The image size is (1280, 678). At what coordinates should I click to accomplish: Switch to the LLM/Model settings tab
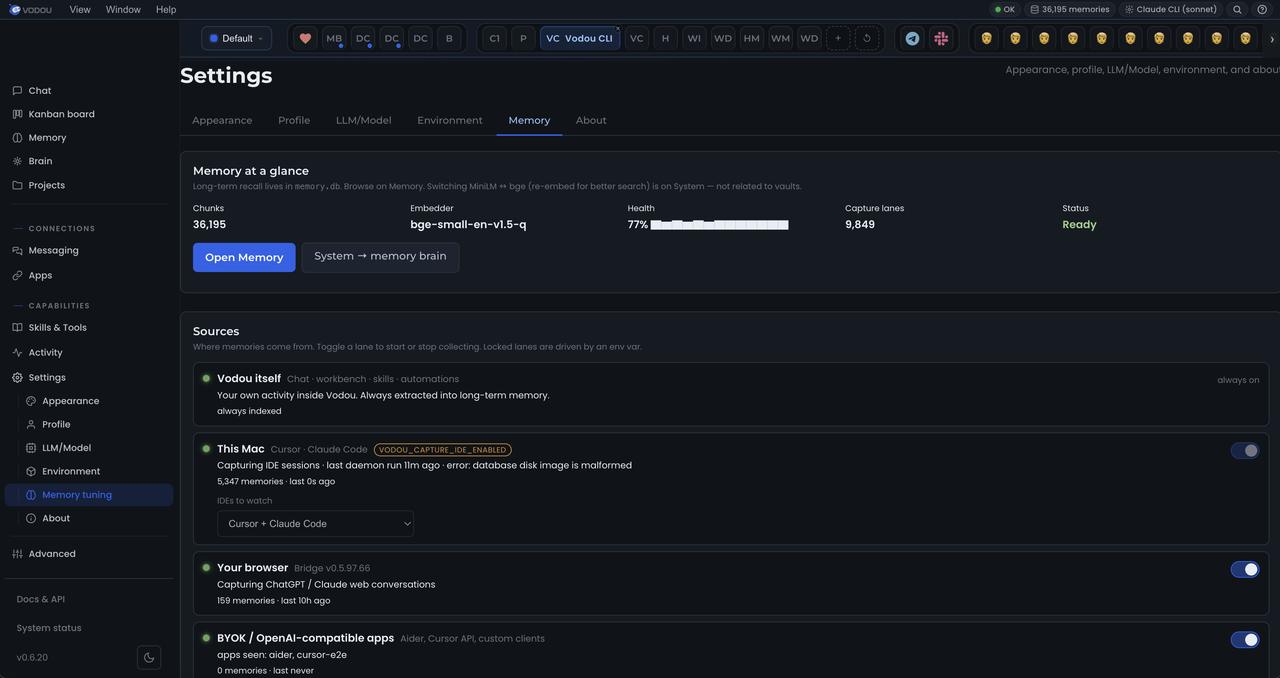[364, 120]
